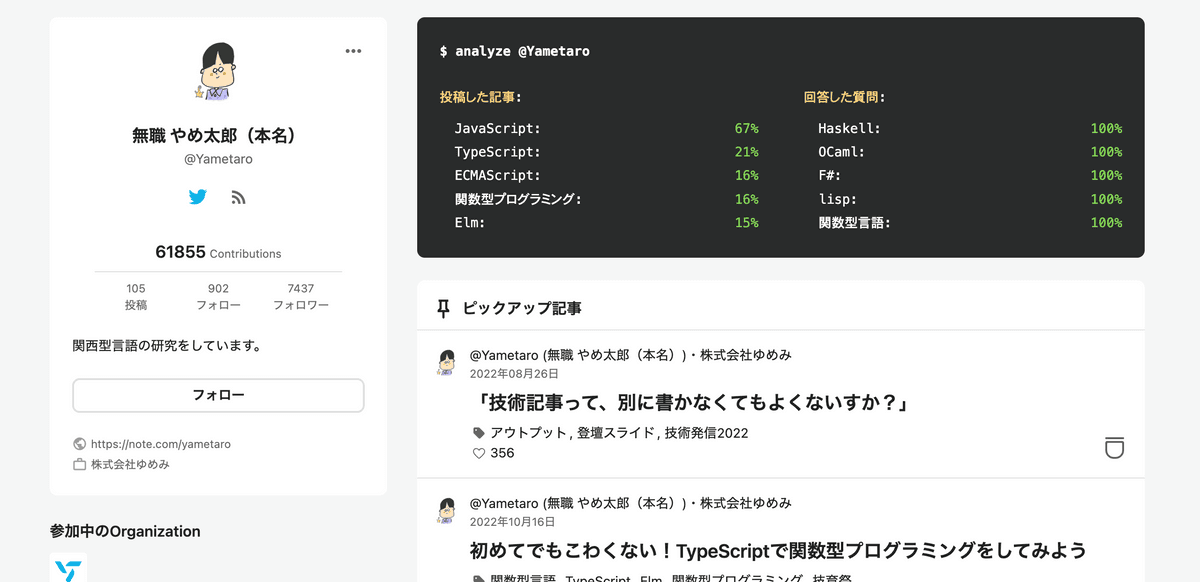Screen dimensions: 1200x582
Task: Open the RSS feed icon
Action: pos(238,198)
